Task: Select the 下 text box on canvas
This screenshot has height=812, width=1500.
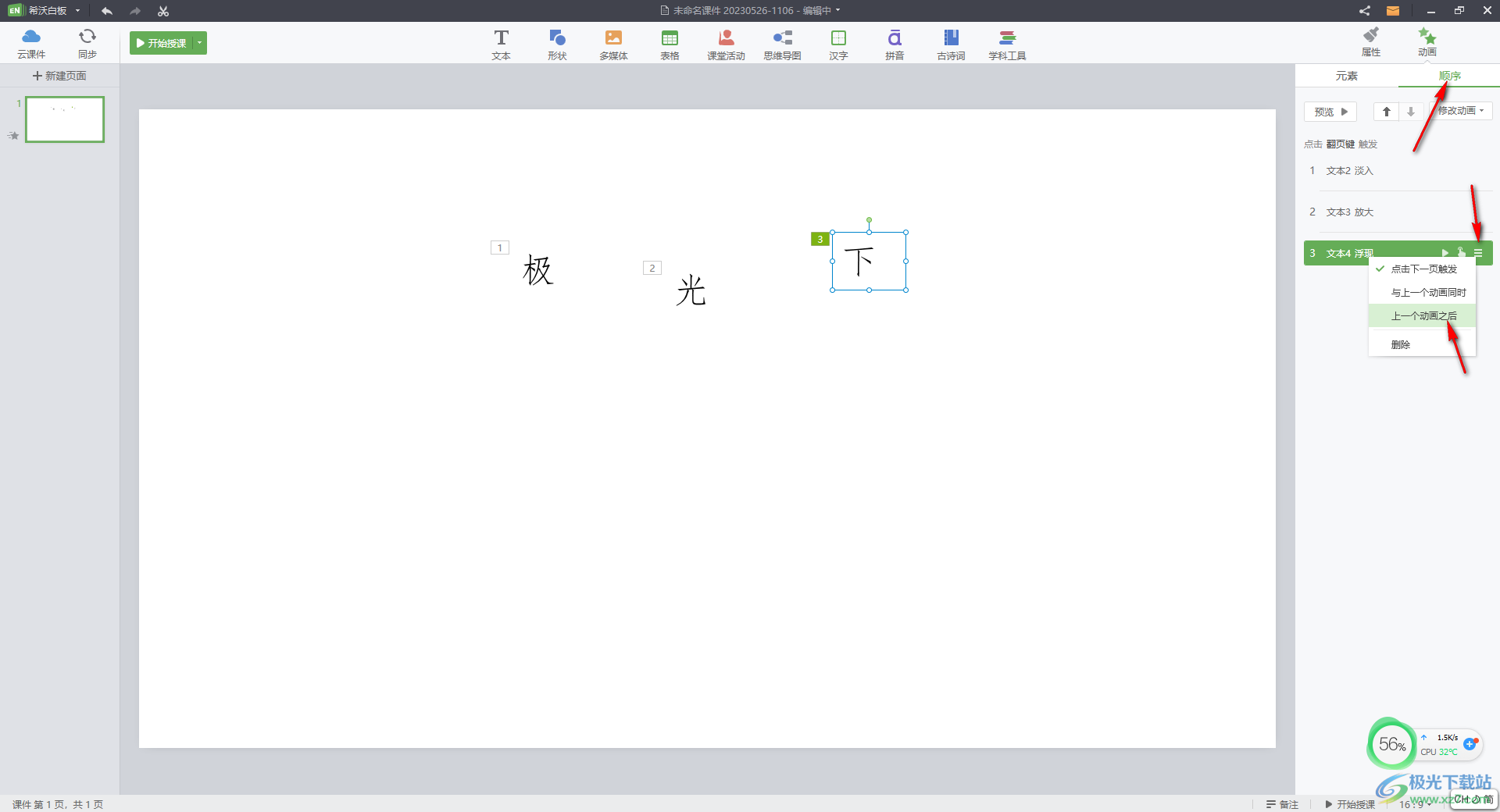Action: pyautogui.click(x=869, y=261)
